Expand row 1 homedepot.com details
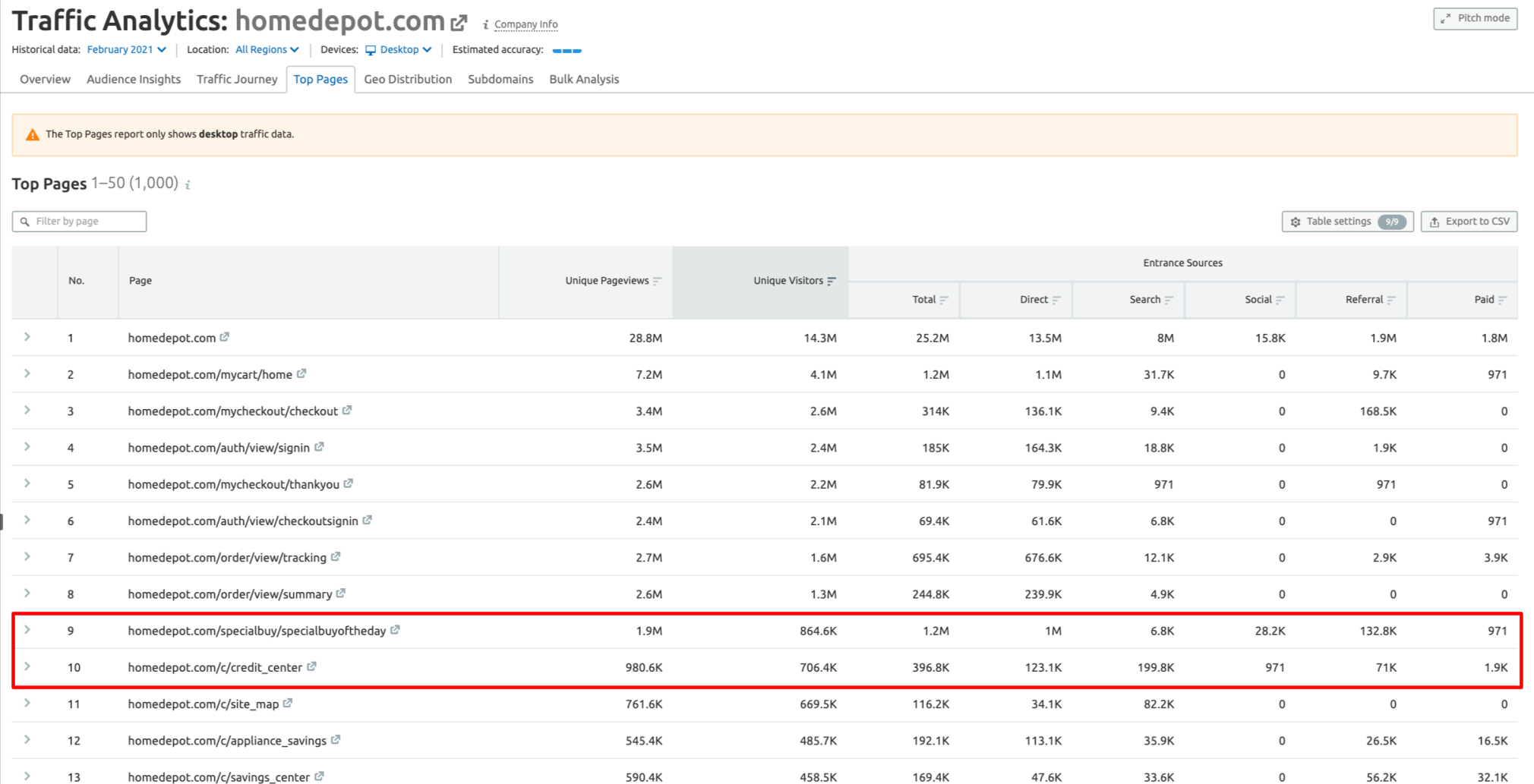The image size is (1534, 784). (x=27, y=336)
